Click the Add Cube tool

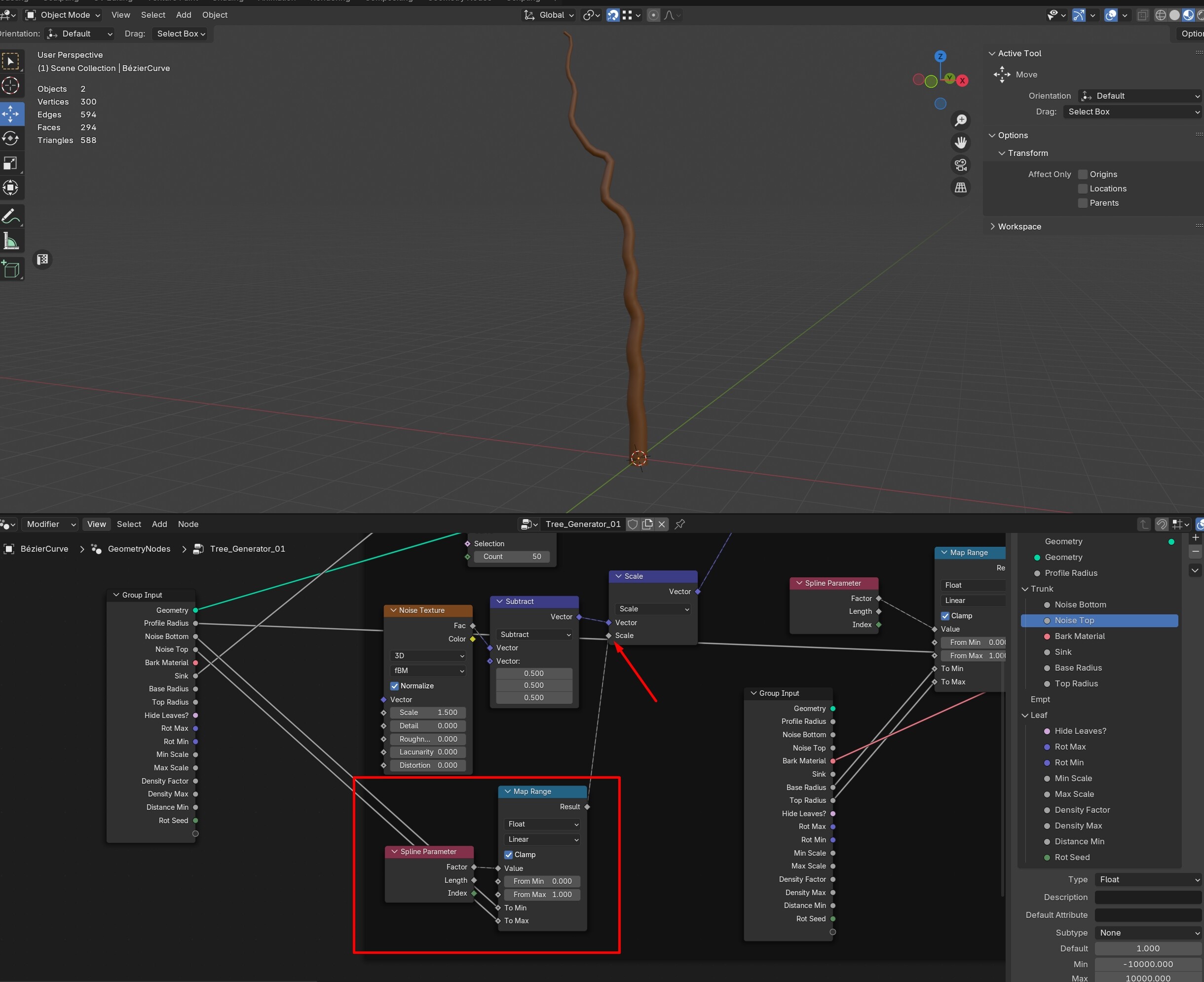click(x=11, y=269)
